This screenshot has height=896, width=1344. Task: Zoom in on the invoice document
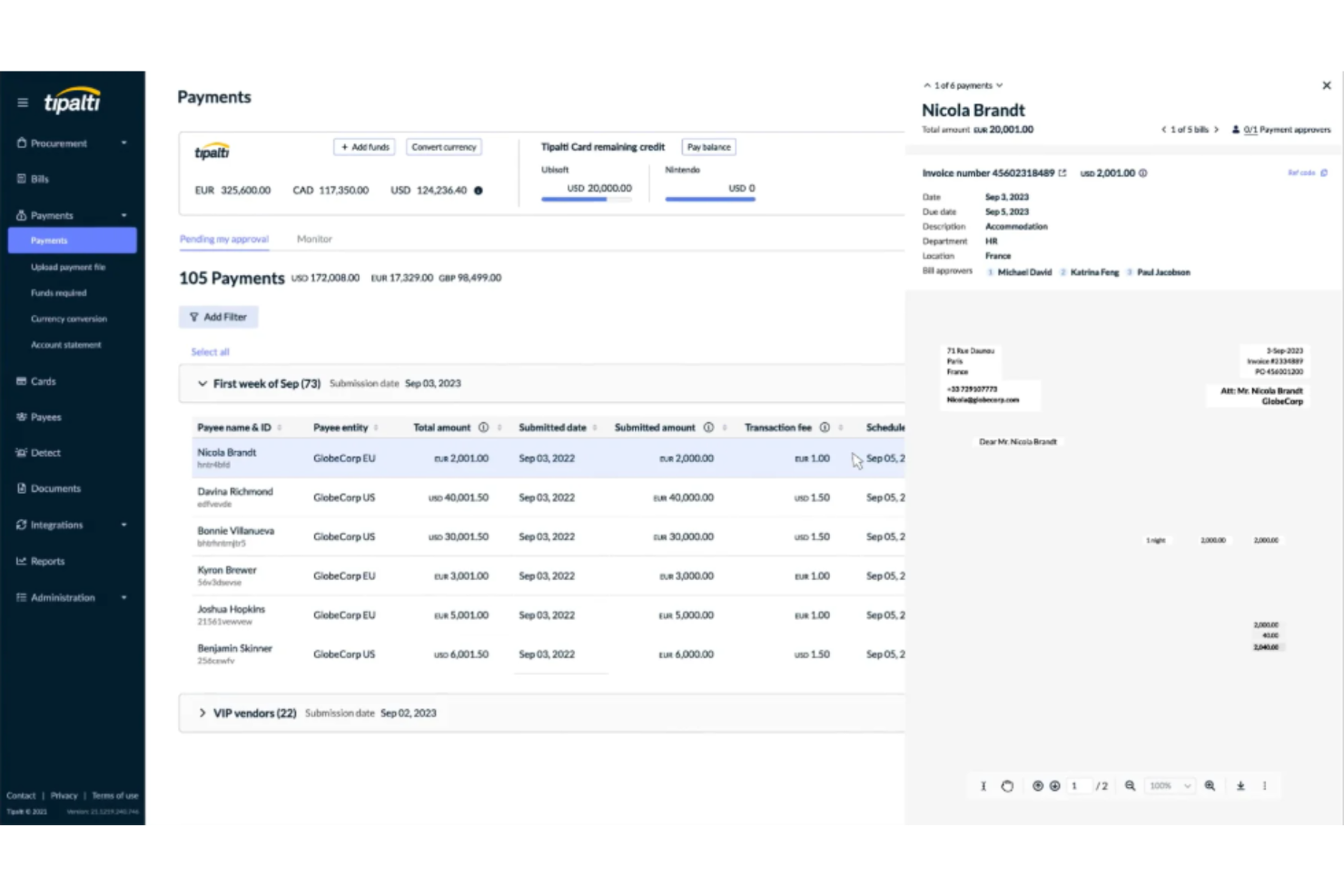click(1210, 786)
